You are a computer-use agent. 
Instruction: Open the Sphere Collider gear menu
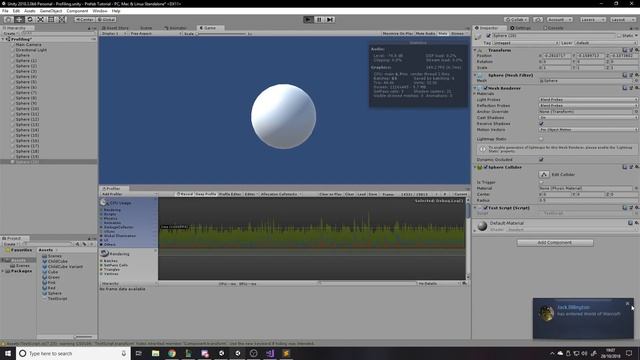[636, 167]
